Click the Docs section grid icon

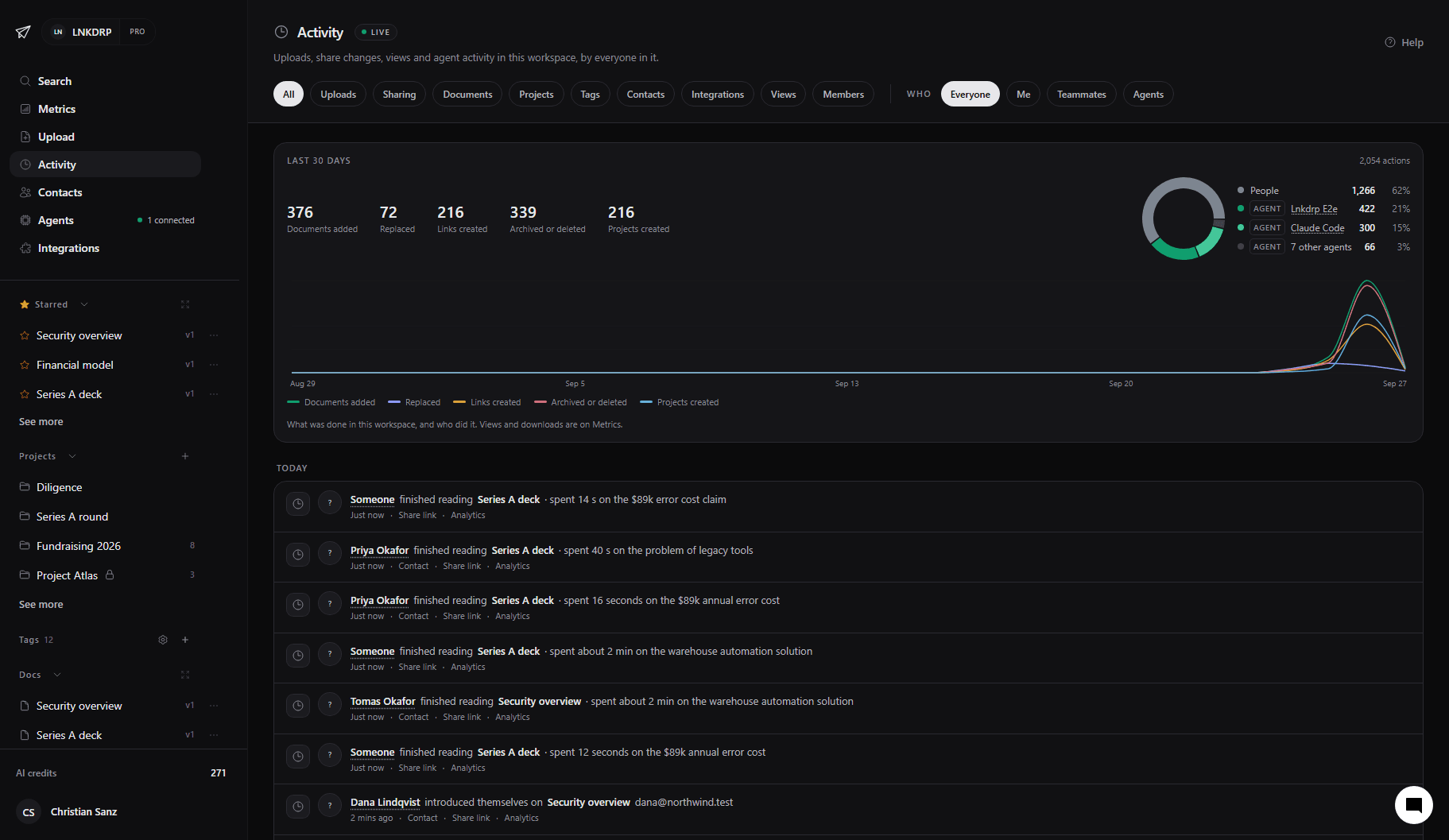(185, 675)
